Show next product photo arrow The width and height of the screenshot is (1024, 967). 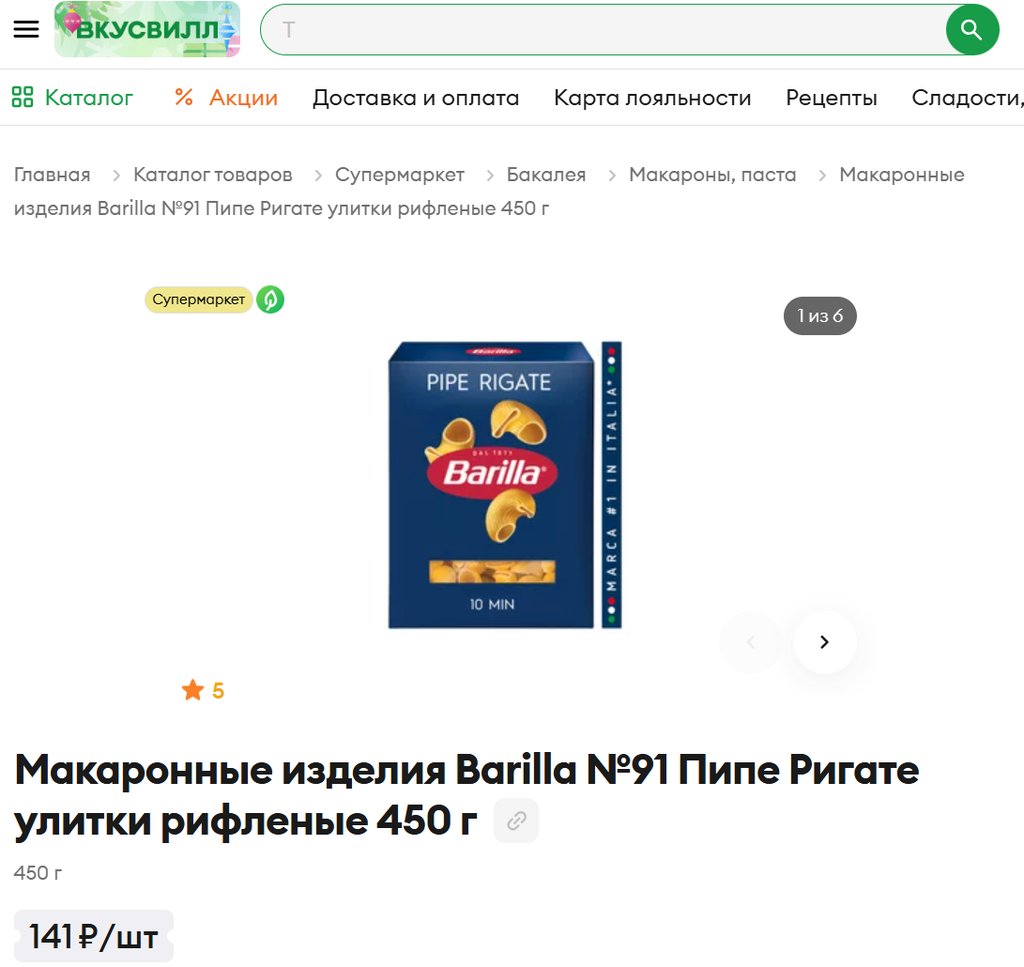pyautogui.click(x=824, y=642)
